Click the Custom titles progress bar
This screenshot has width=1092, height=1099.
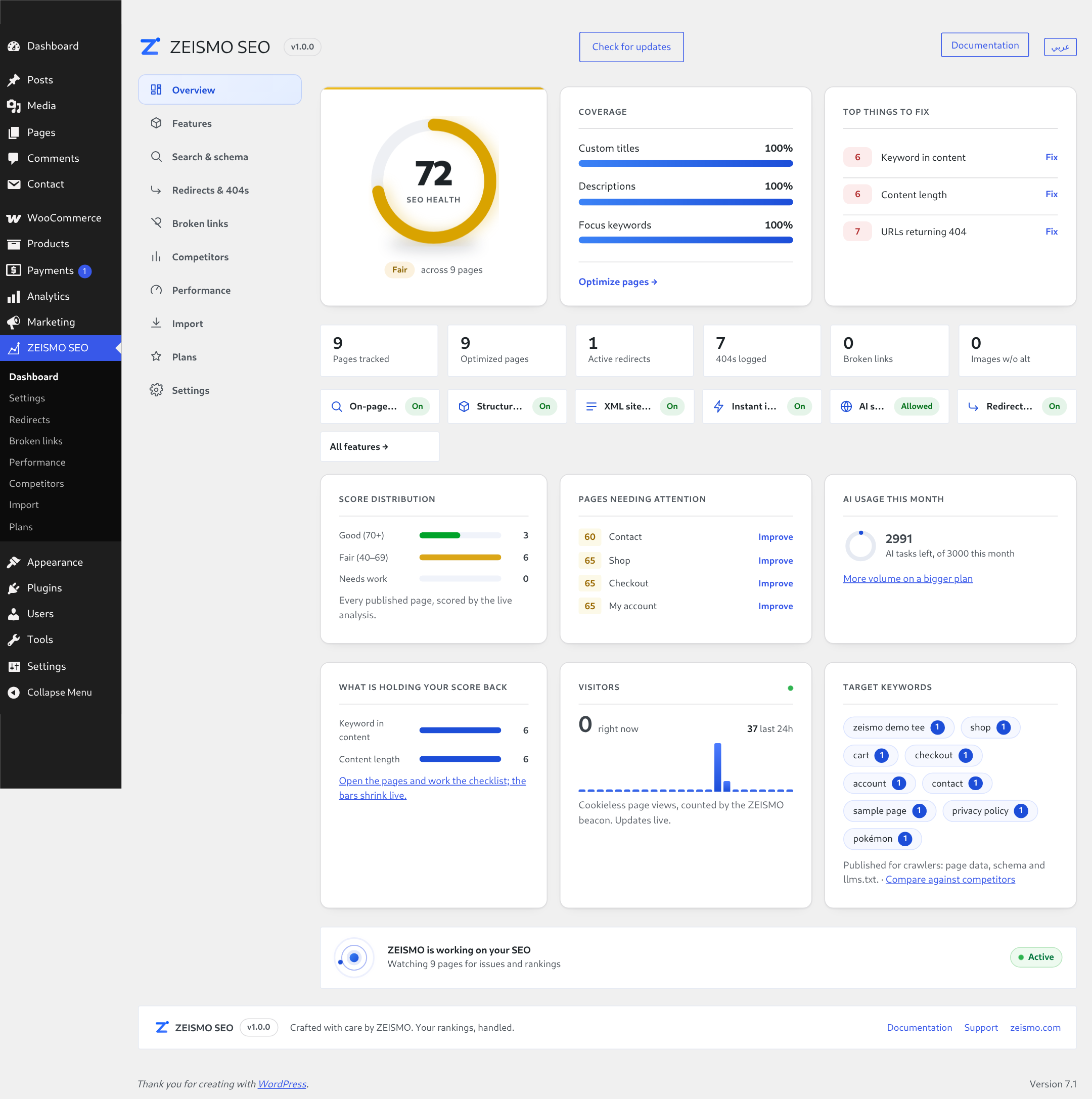(x=686, y=164)
